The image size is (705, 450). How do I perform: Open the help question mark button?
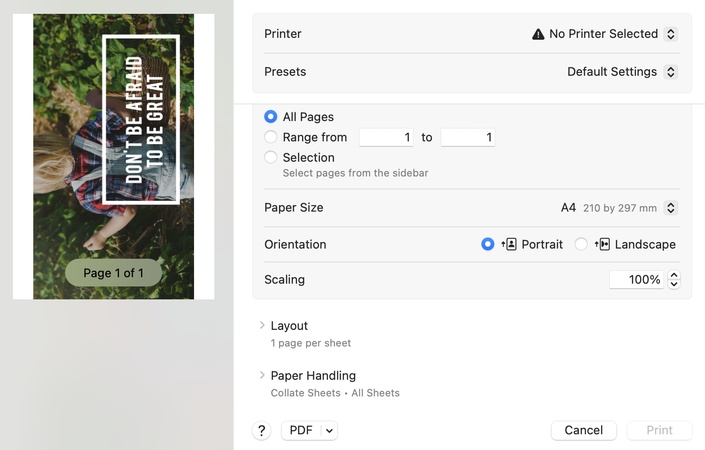262,430
